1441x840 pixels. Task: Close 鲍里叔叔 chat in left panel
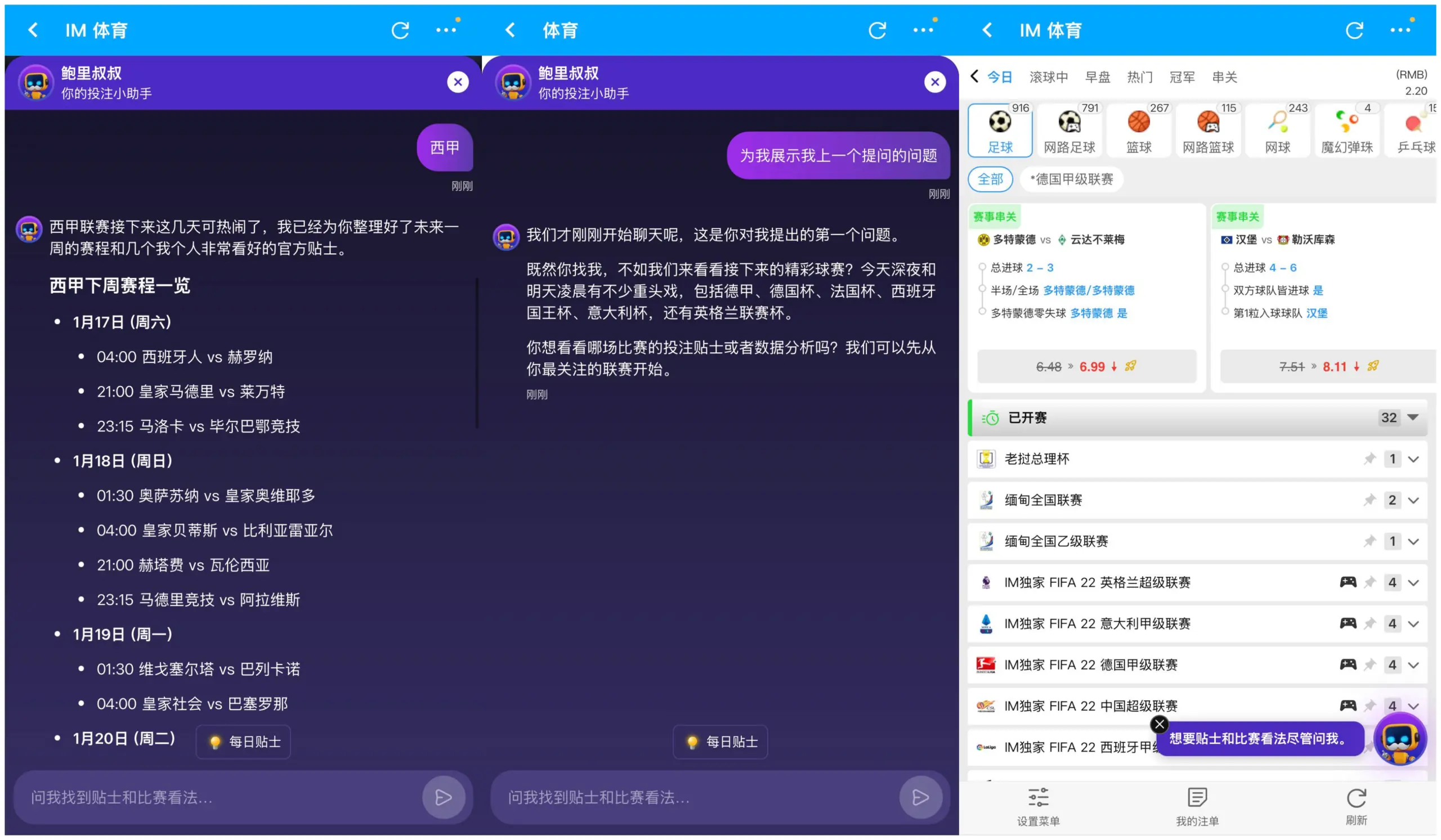[x=458, y=82]
